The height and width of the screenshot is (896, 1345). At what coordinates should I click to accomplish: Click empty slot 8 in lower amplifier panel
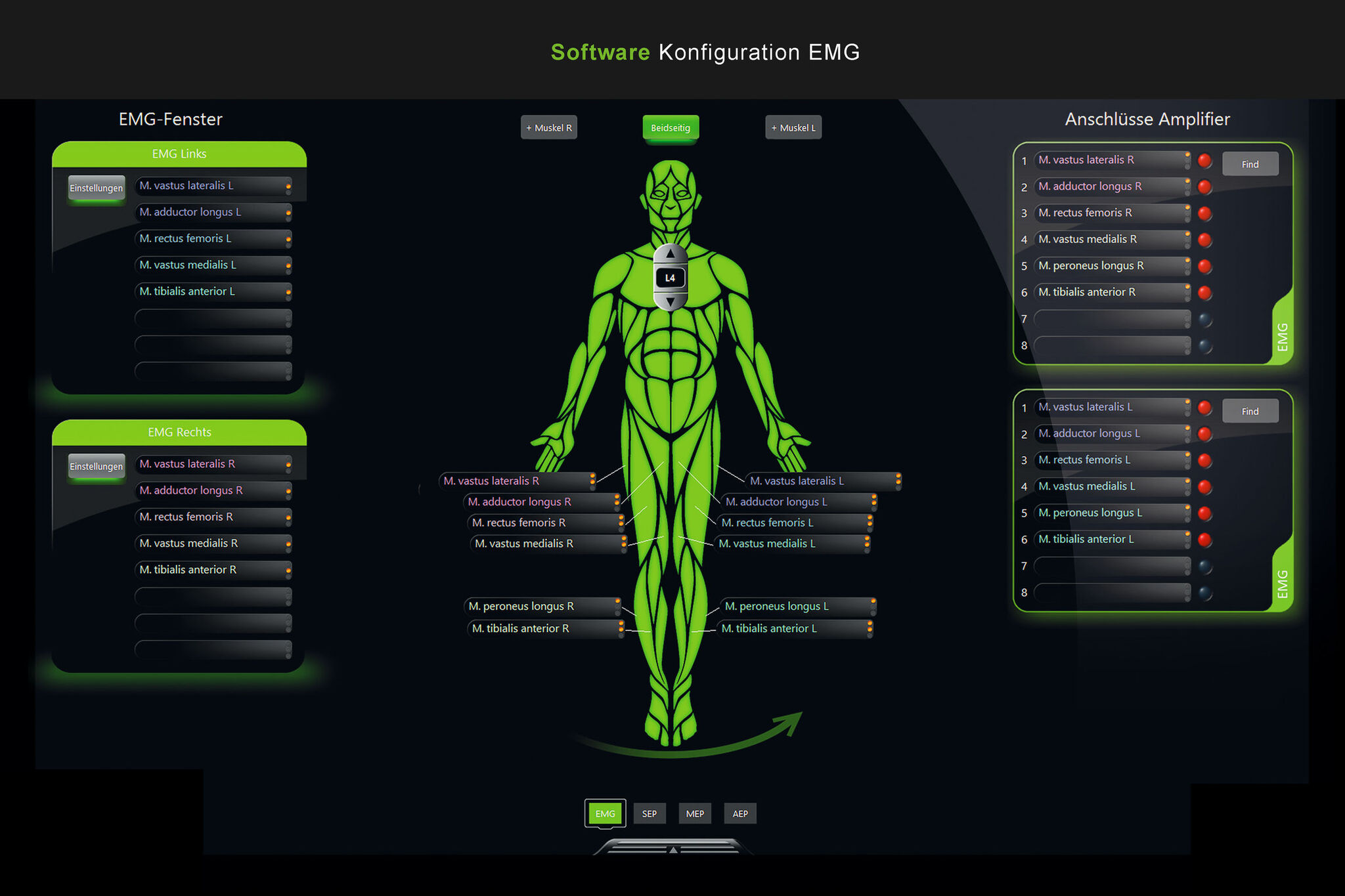[1111, 593]
